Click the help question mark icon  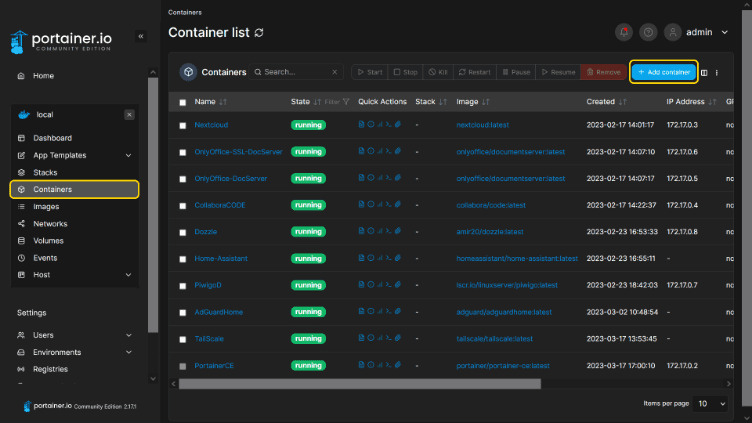(648, 32)
